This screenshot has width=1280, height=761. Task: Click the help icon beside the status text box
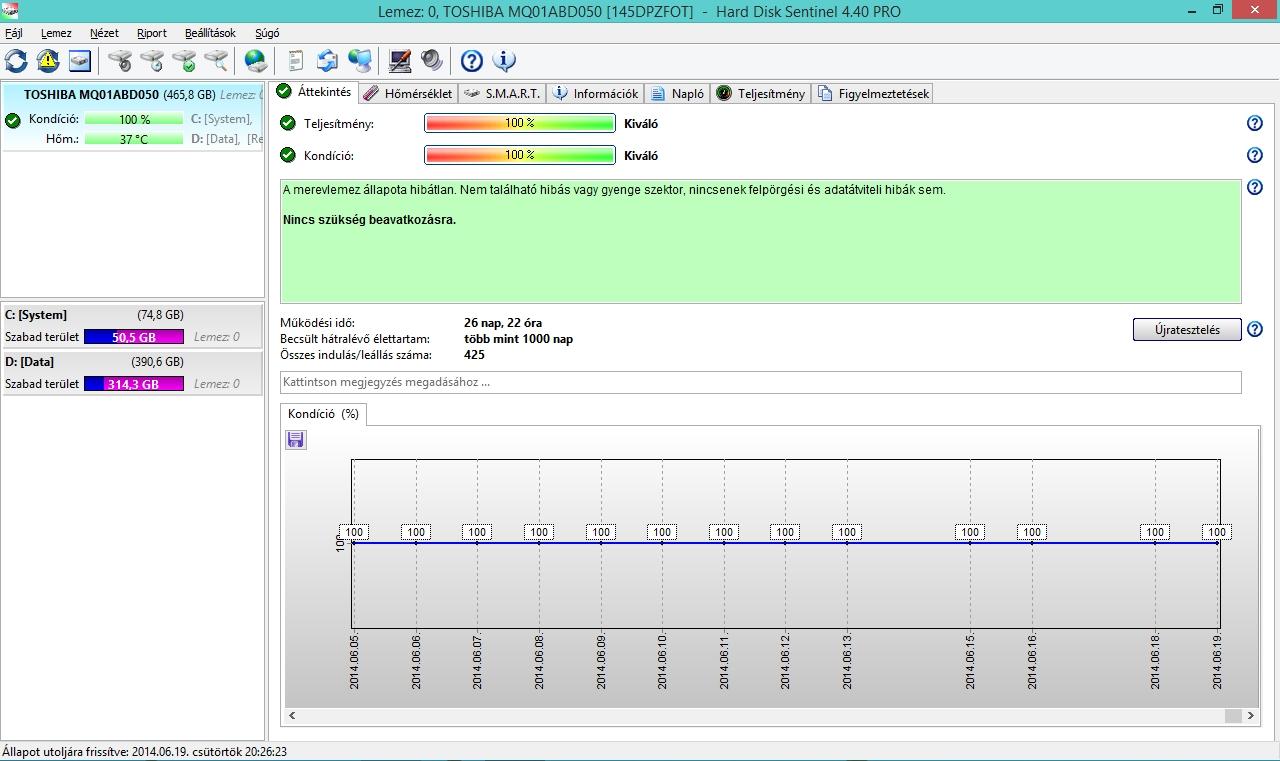coord(1255,187)
